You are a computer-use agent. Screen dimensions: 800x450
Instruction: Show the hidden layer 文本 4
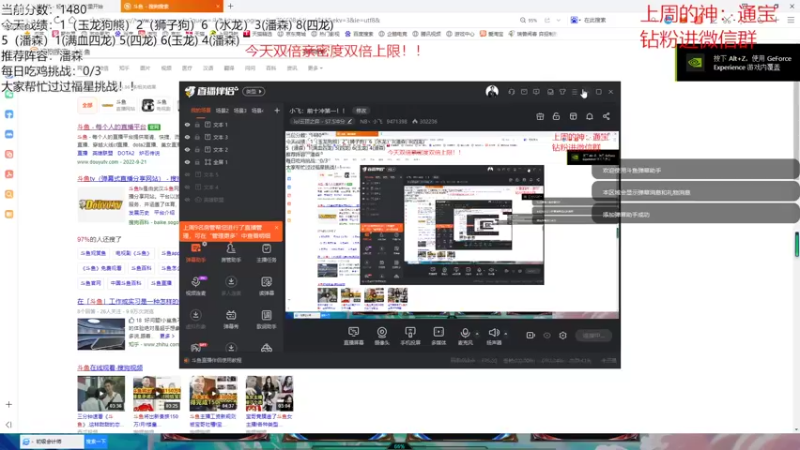coord(187,187)
